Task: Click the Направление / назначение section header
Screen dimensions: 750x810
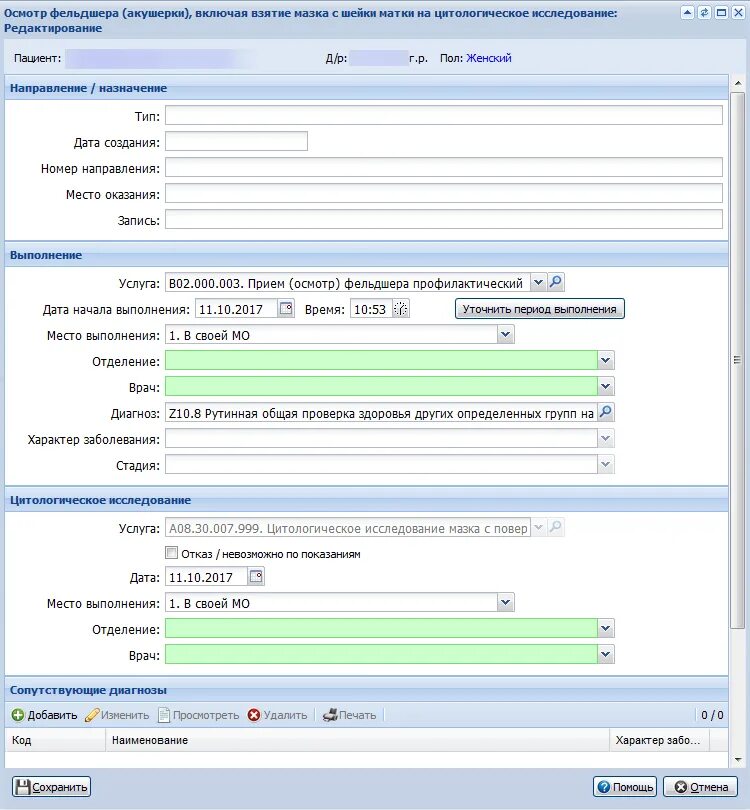Action: (366, 88)
